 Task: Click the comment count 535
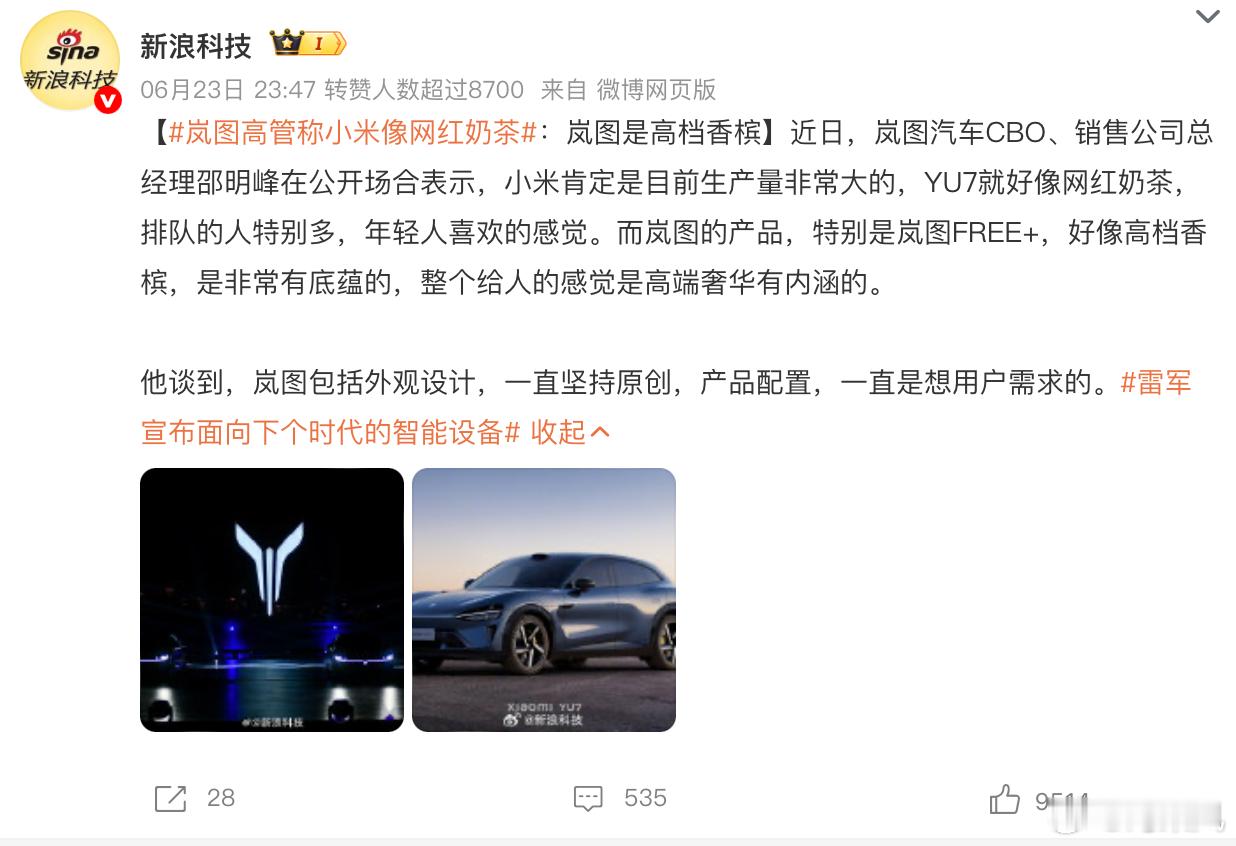[645, 798]
